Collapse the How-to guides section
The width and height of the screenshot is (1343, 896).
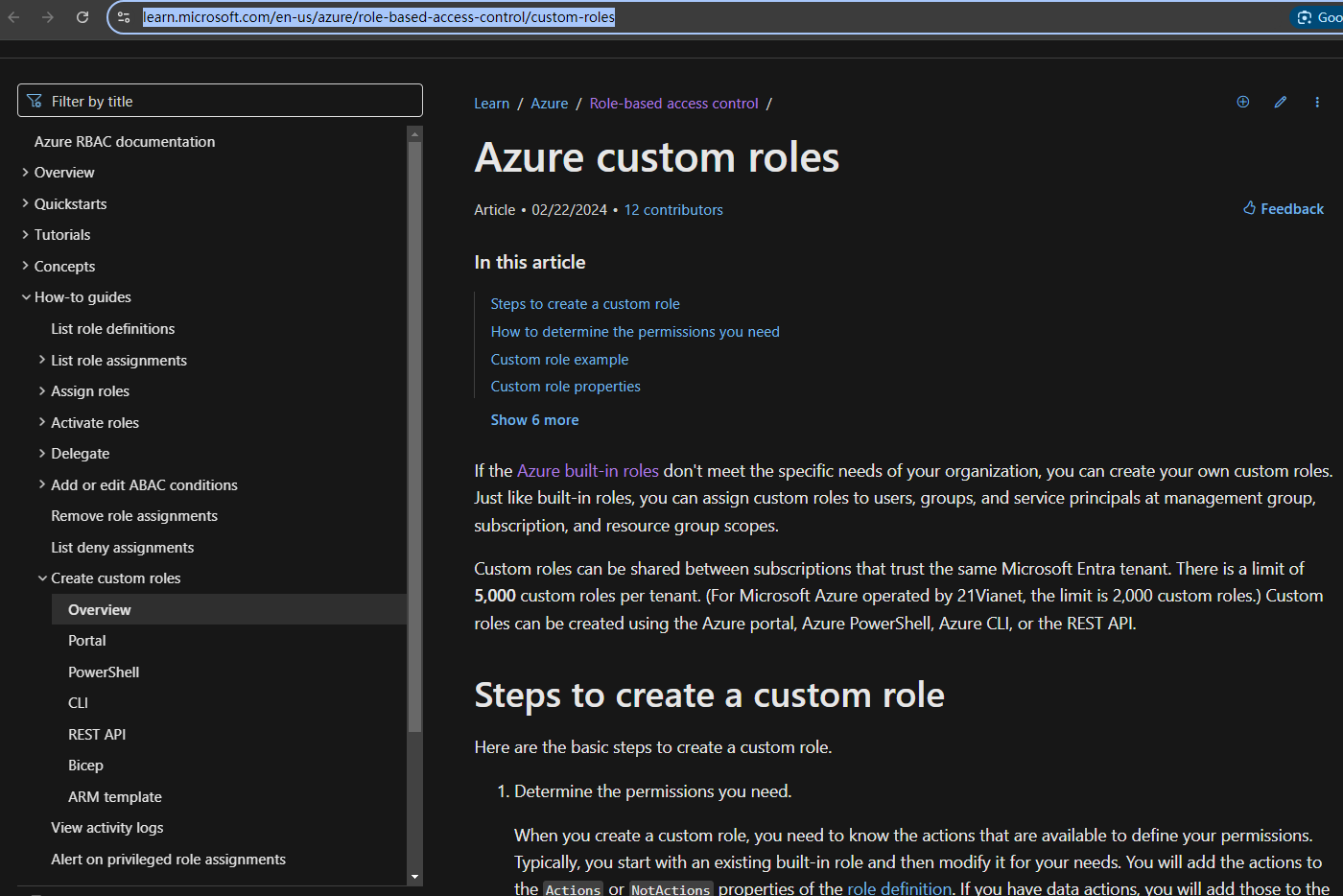click(x=26, y=297)
